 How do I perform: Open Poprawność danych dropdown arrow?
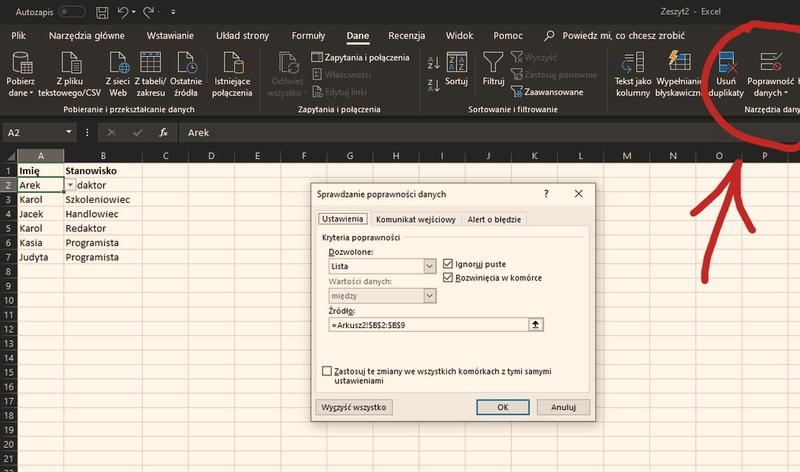786,93
